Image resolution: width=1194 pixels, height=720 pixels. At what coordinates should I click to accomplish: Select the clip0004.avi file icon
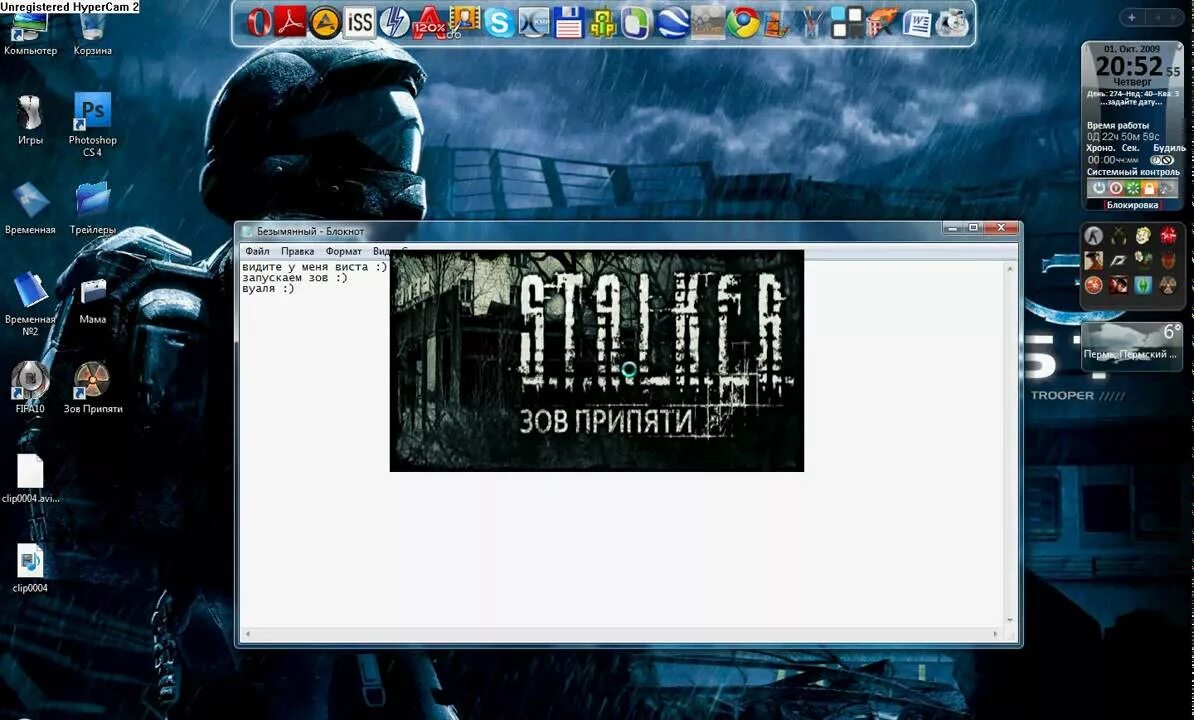[x=30, y=479]
